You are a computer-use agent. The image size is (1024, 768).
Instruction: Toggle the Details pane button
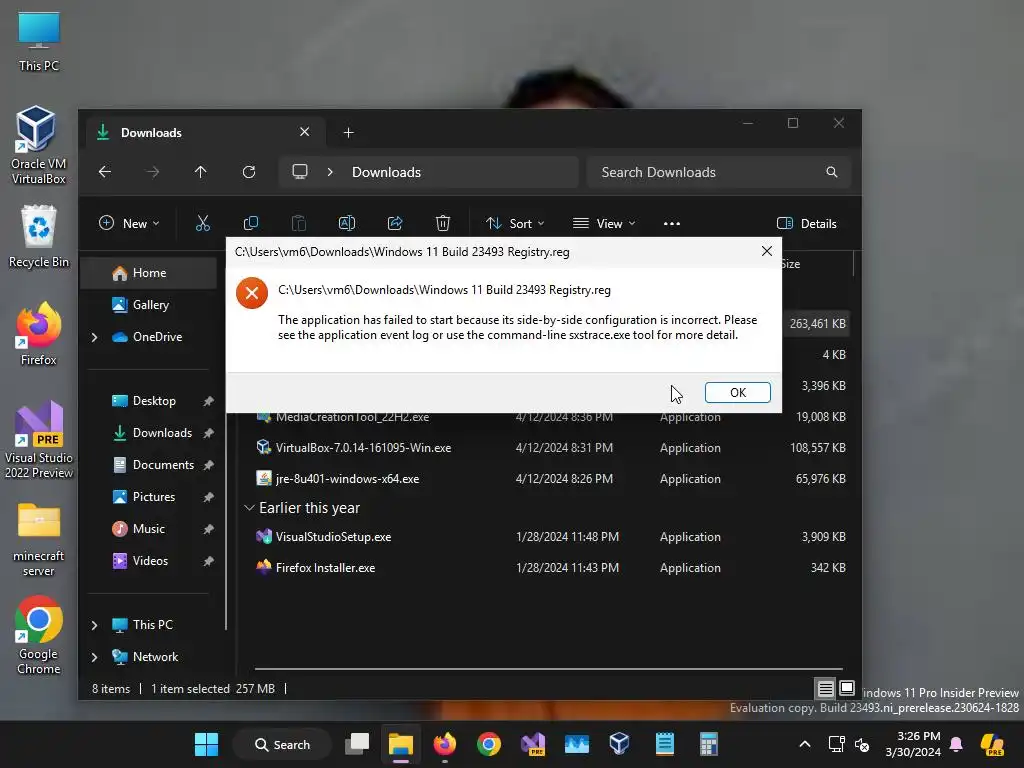[807, 223]
